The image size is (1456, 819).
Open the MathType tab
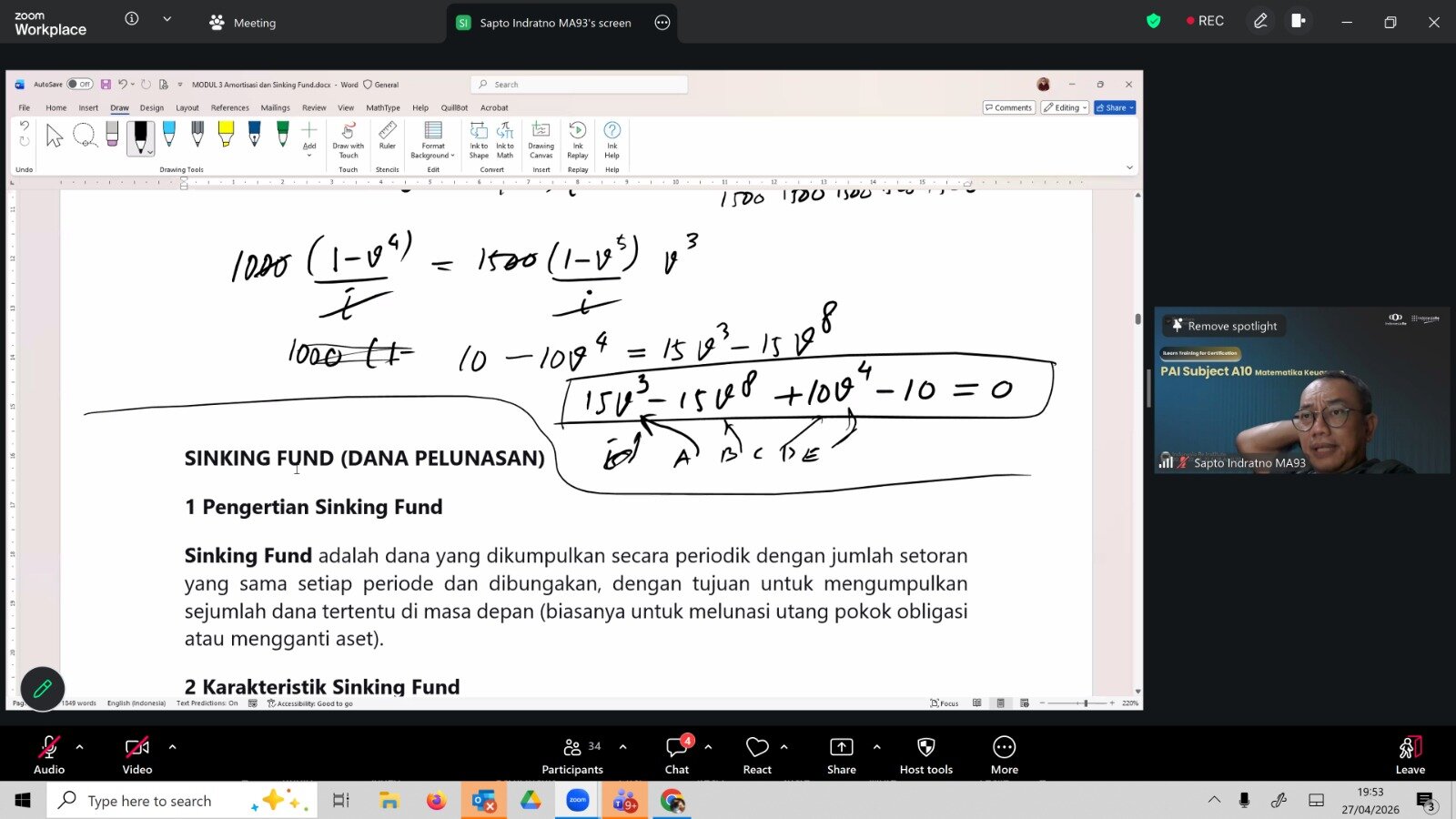[383, 107]
